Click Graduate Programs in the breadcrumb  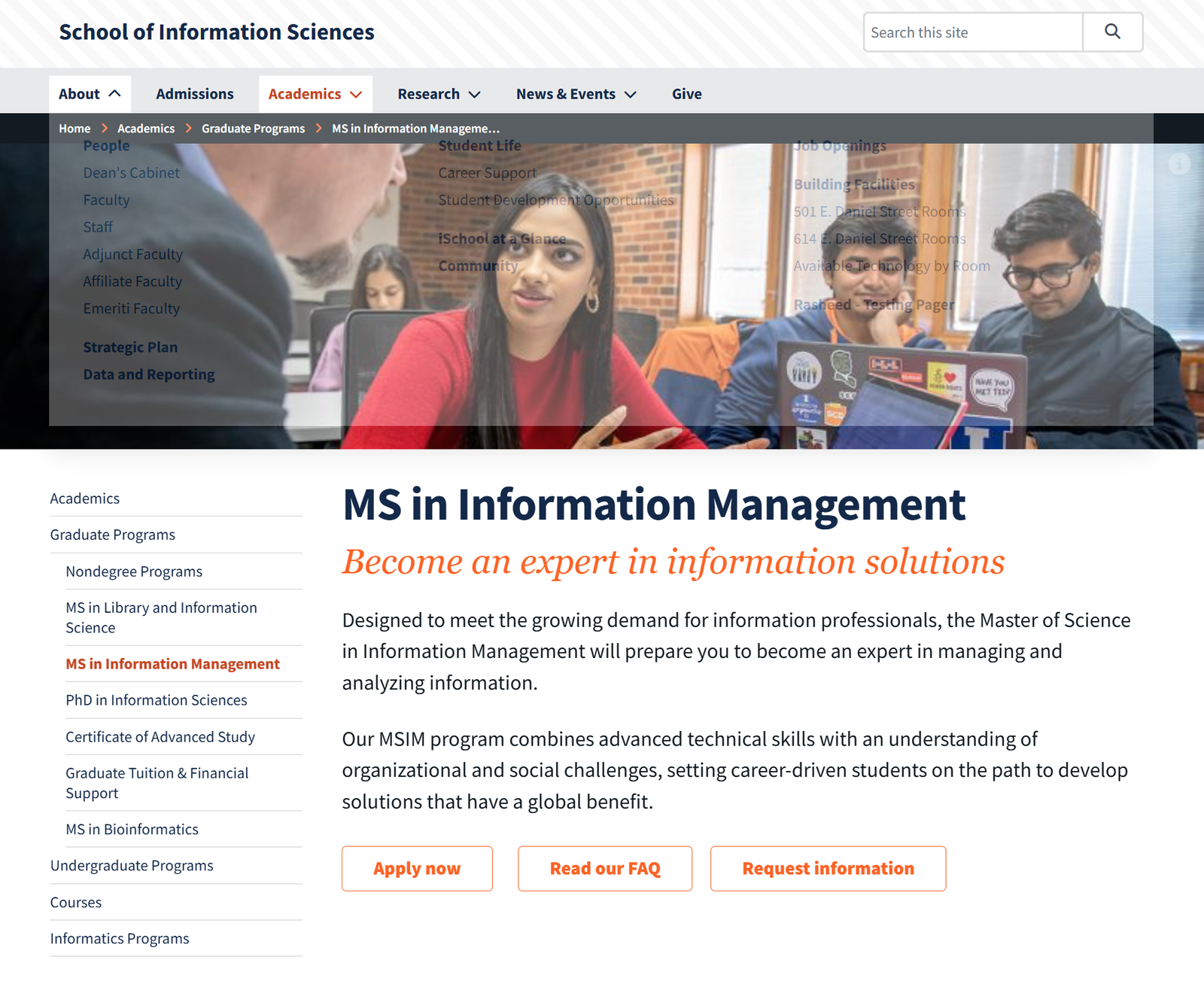tap(253, 129)
